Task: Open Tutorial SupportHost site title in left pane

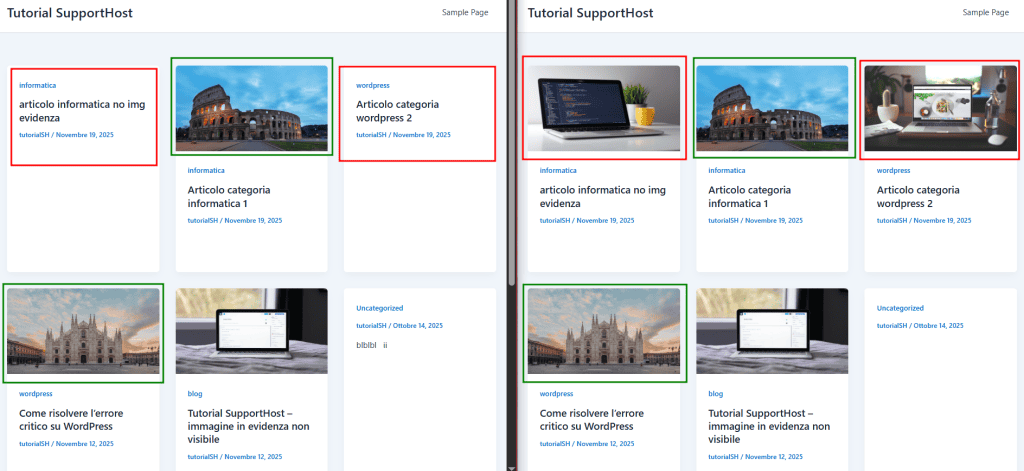Action: click(70, 13)
